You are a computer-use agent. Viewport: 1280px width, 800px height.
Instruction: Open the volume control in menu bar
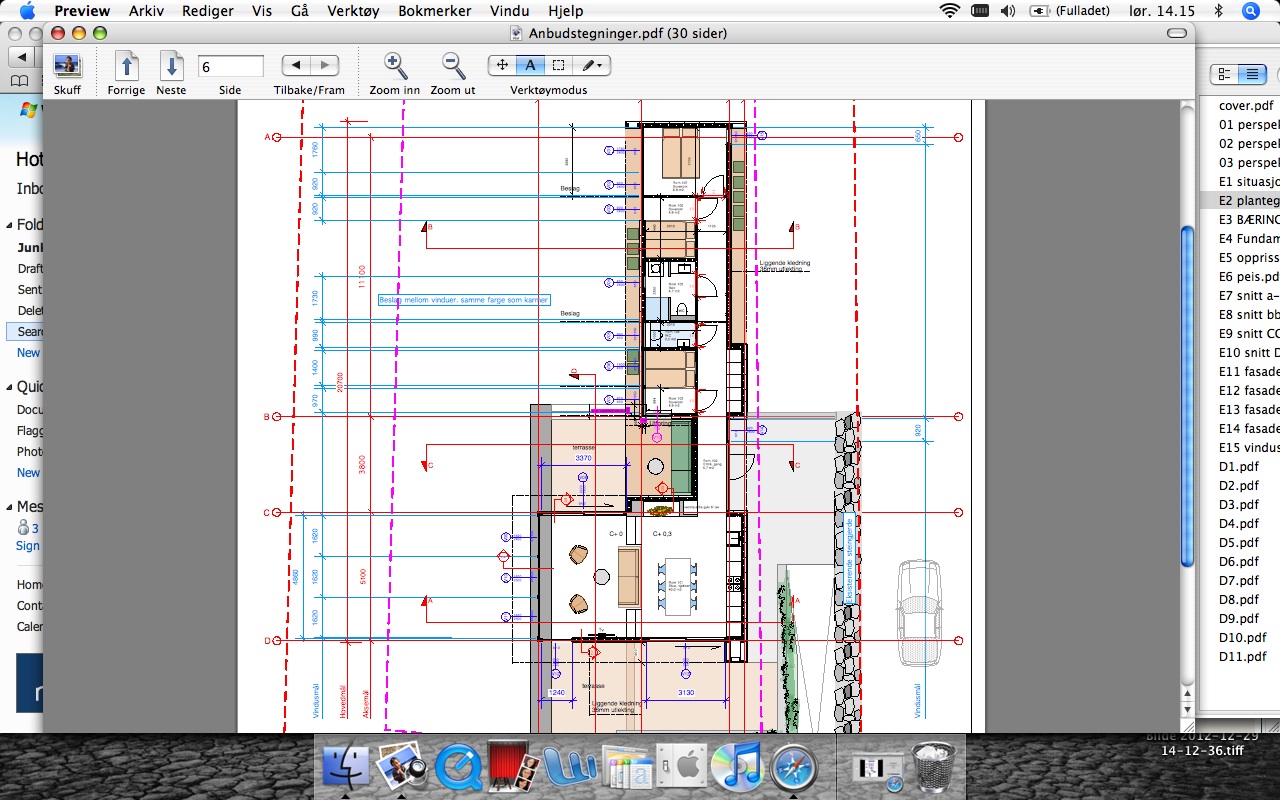tap(1008, 11)
